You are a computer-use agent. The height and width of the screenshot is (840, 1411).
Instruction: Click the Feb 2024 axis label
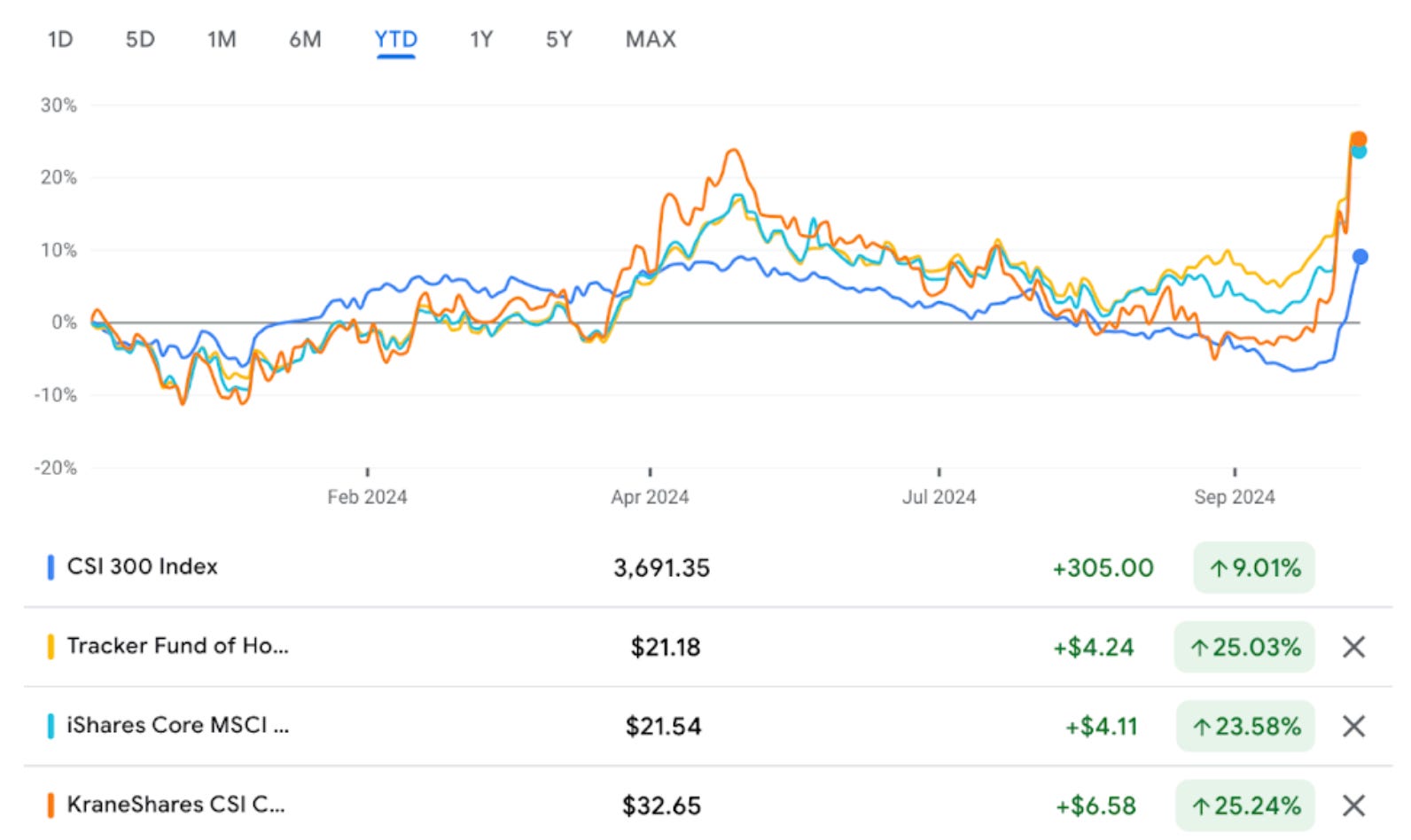tap(367, 497)
